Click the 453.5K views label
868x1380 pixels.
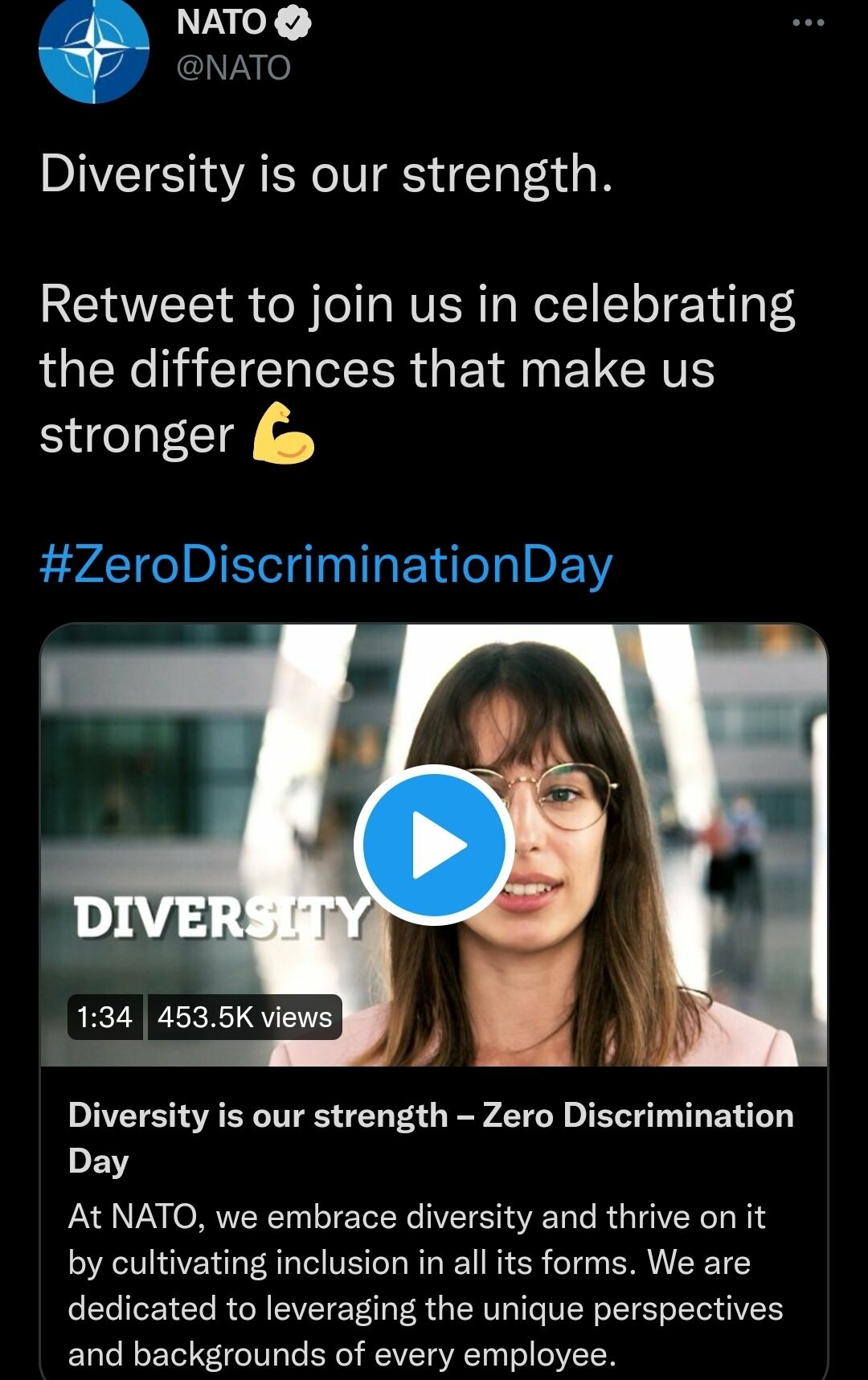[x=245, y=1018]
